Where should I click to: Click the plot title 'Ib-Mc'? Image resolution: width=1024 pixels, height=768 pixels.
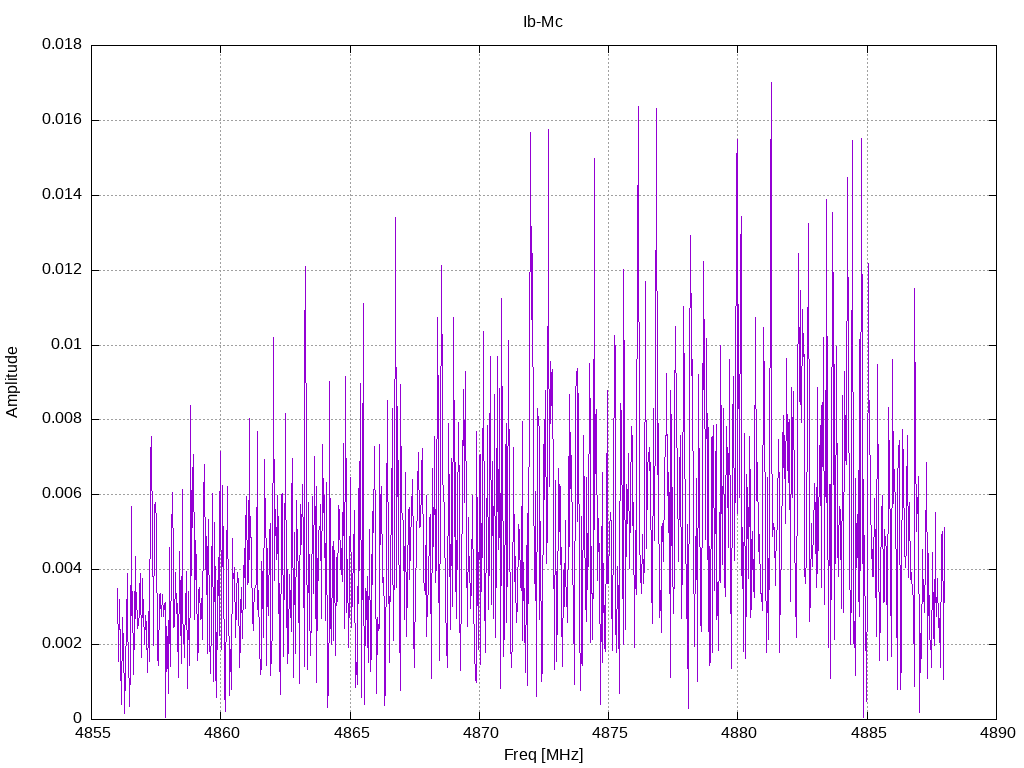pos(543,22)
